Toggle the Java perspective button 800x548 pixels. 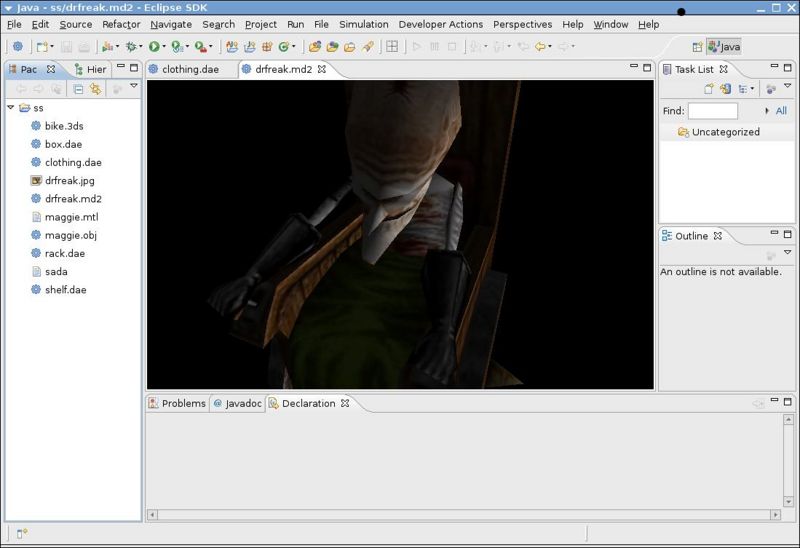pyautogui.click(x=724, y=47)
